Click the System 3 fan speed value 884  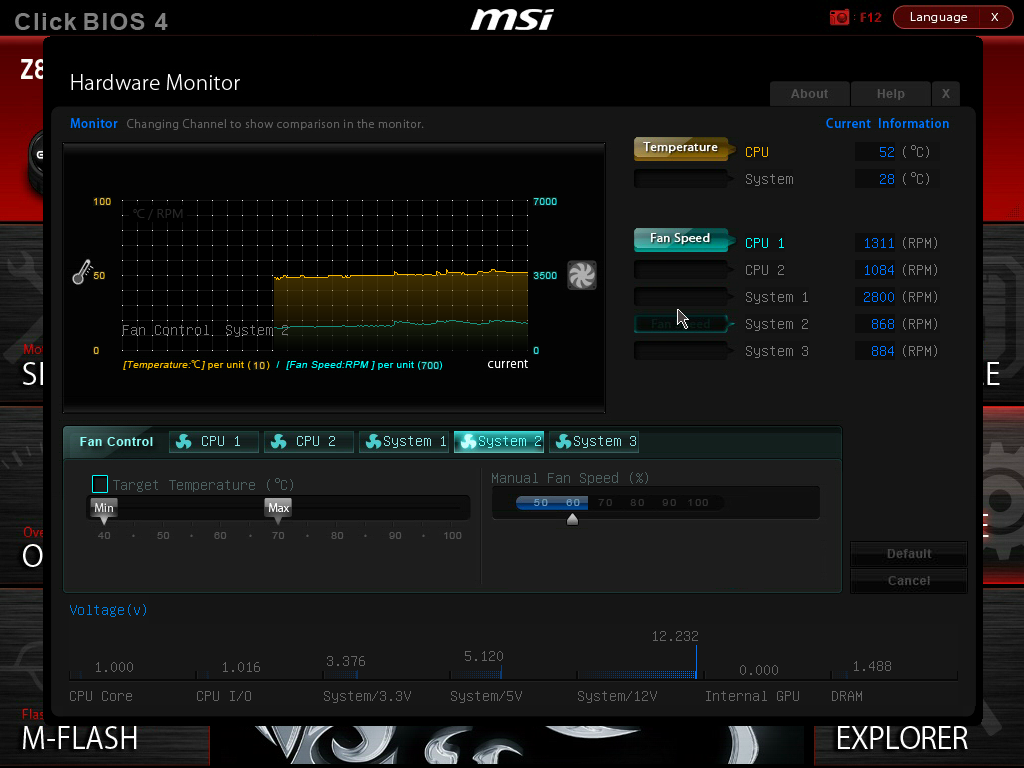[882, 351]
